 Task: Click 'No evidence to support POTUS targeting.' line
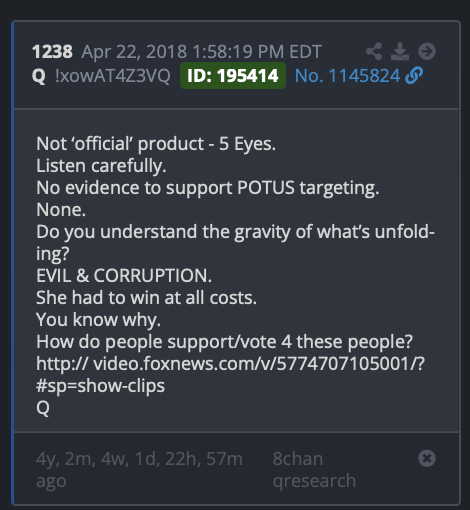coord(208,188)
